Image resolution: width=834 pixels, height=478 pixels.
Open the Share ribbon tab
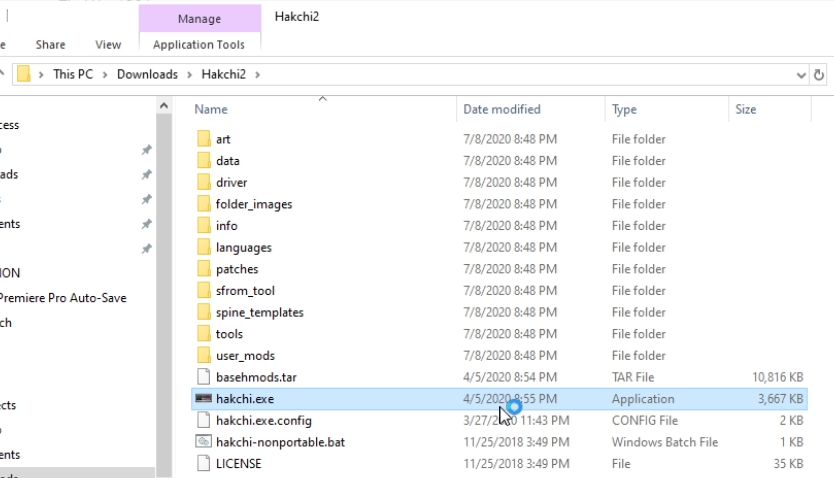[x=51, y=45]
